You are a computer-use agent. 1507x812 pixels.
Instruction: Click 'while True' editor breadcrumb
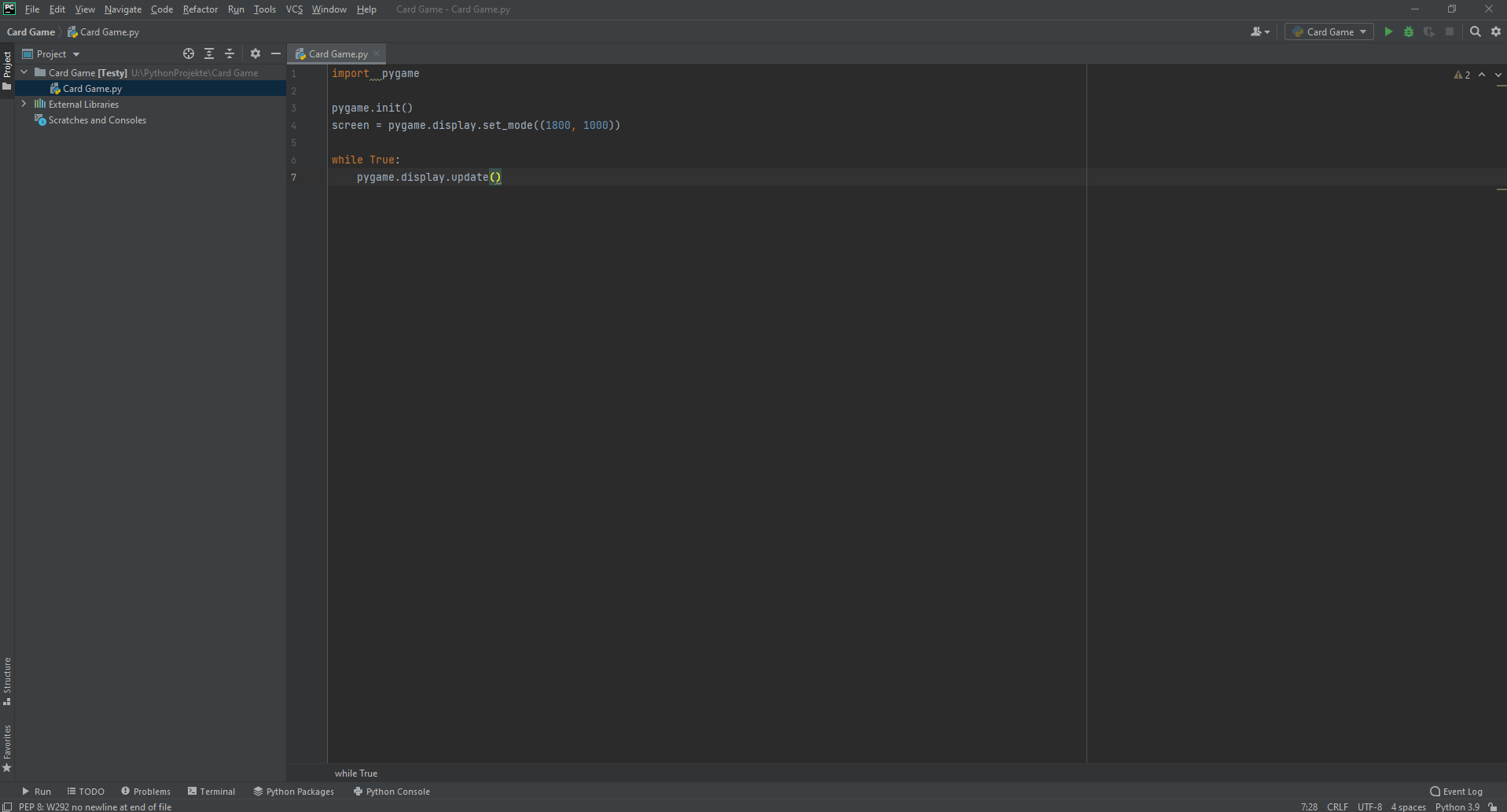point(356,773)
